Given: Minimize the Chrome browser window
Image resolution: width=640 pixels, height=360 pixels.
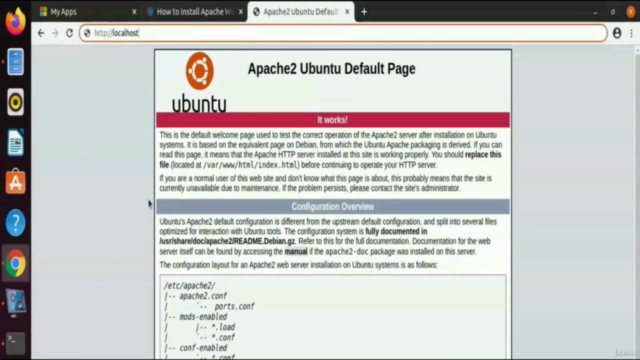Looking at the screenshot, I should click(595, 12).
